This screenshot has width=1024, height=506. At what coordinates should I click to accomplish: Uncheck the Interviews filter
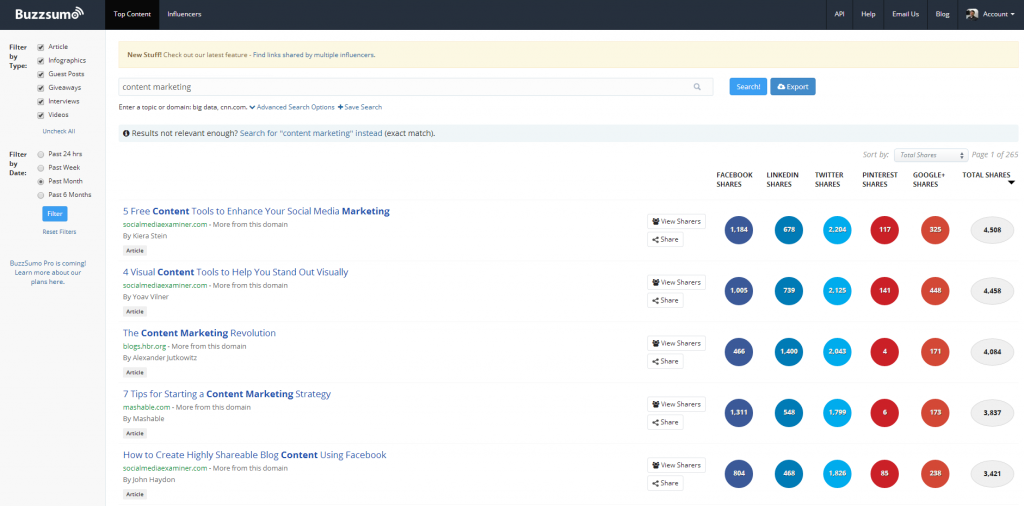pos(41,102)
